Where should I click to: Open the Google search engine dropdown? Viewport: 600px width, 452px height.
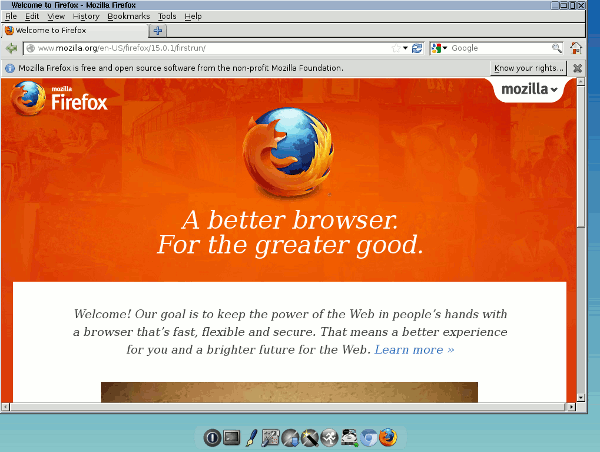(439, 48)
